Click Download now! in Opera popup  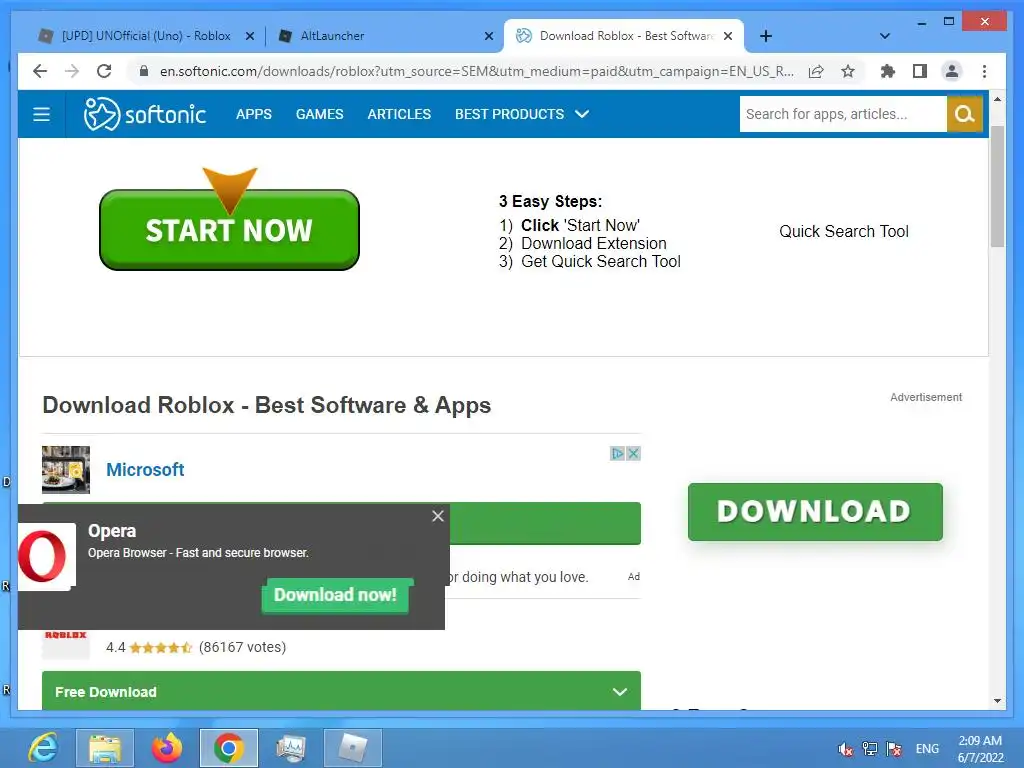pyautogui.click(x=335, y=595)
